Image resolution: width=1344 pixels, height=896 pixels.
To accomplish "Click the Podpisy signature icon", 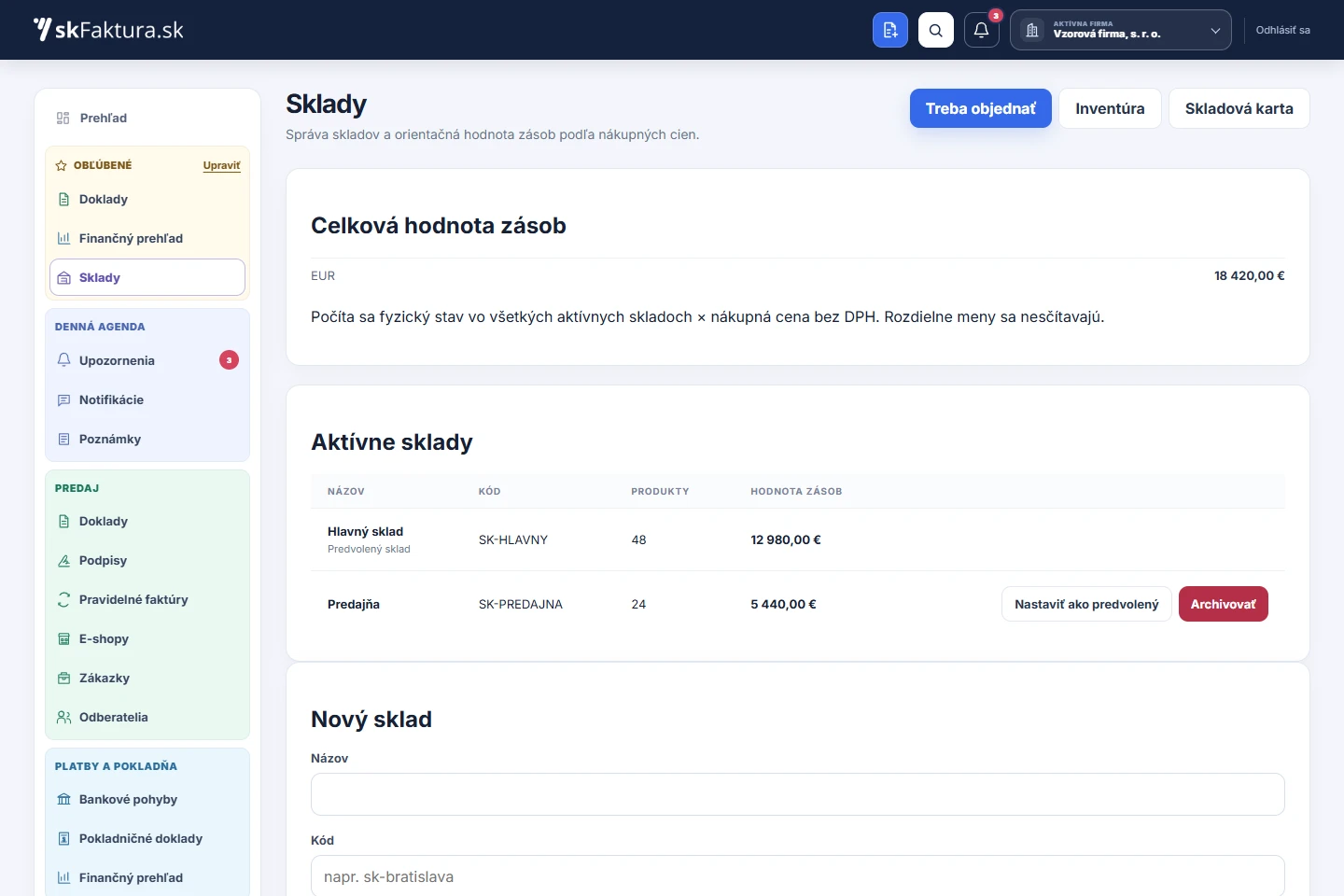I will tap(64, 561).
